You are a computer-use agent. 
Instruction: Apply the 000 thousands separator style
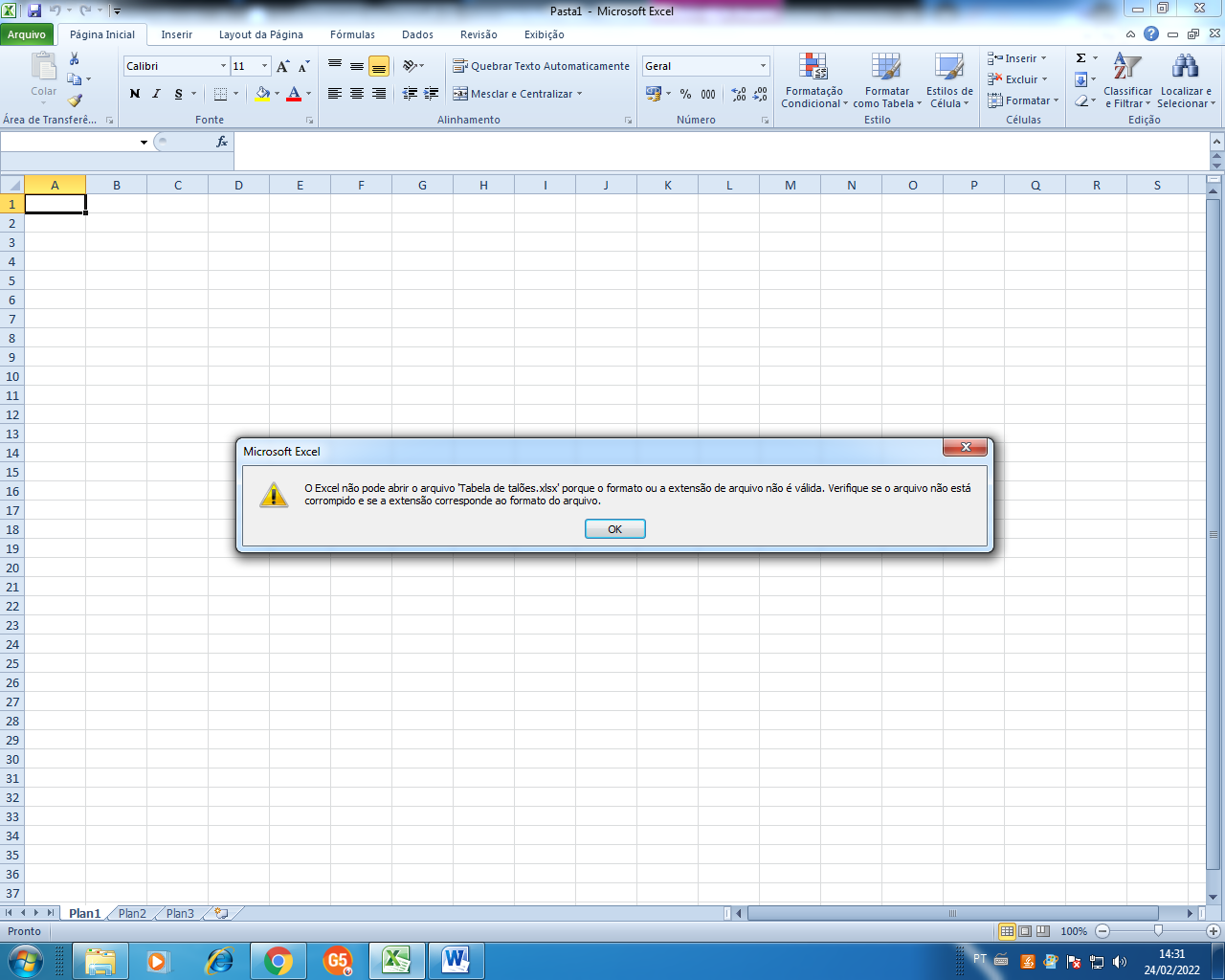708,94
